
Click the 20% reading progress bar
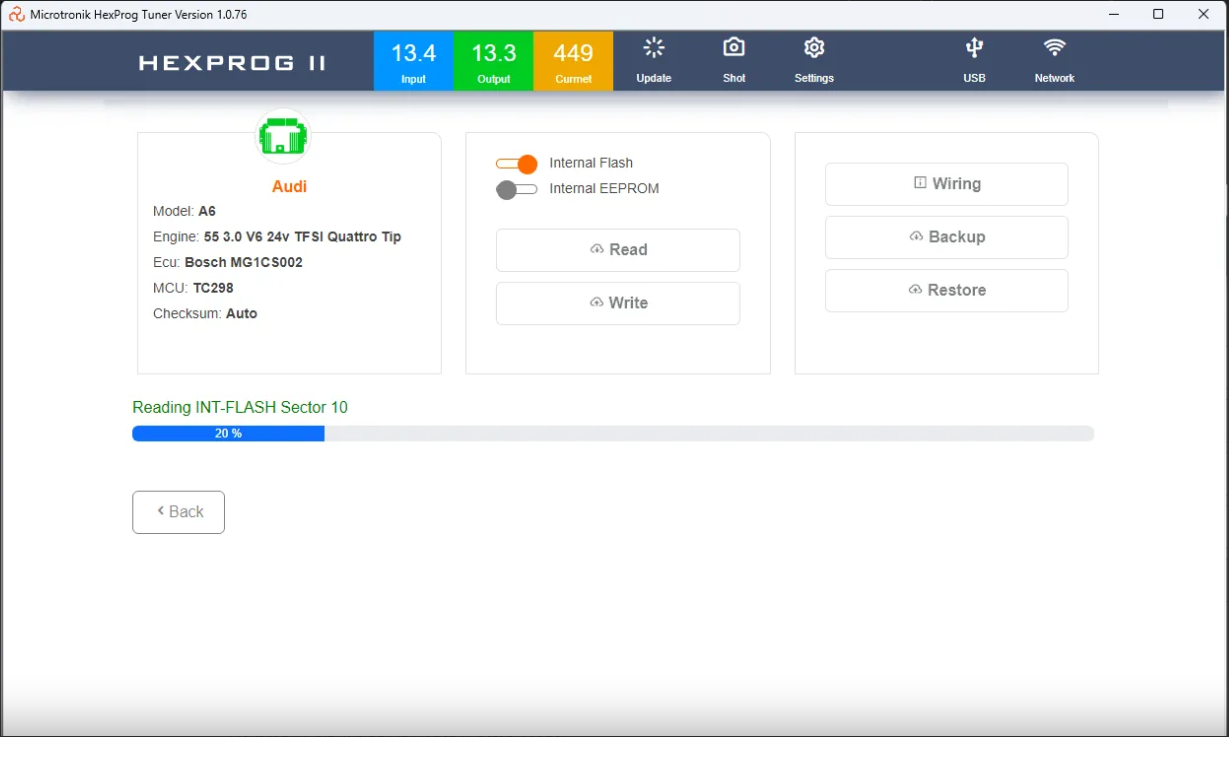coord(612,434)
